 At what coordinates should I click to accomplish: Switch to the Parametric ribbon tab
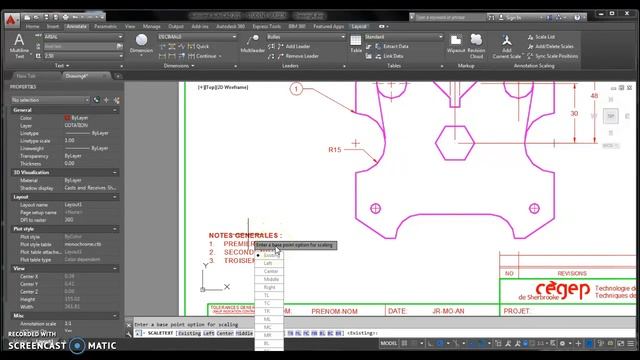coord(105,27)
